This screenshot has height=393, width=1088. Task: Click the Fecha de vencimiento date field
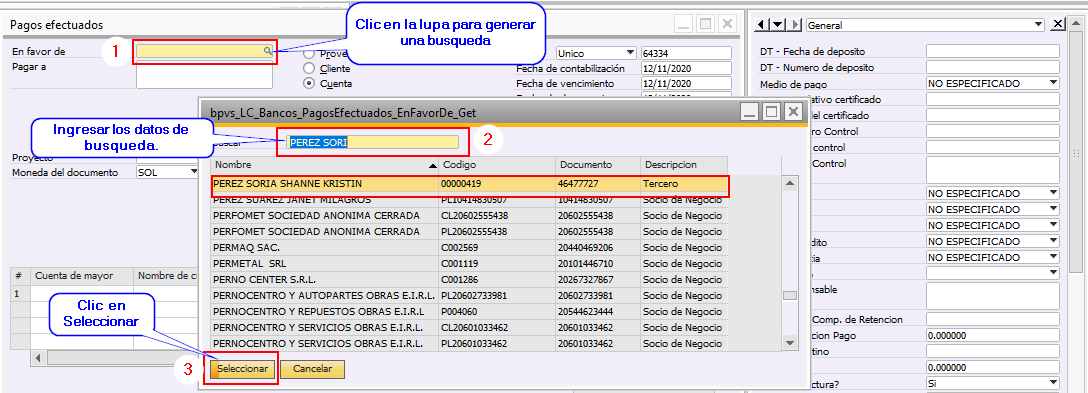pyautogui.click(x=686, y=83)
